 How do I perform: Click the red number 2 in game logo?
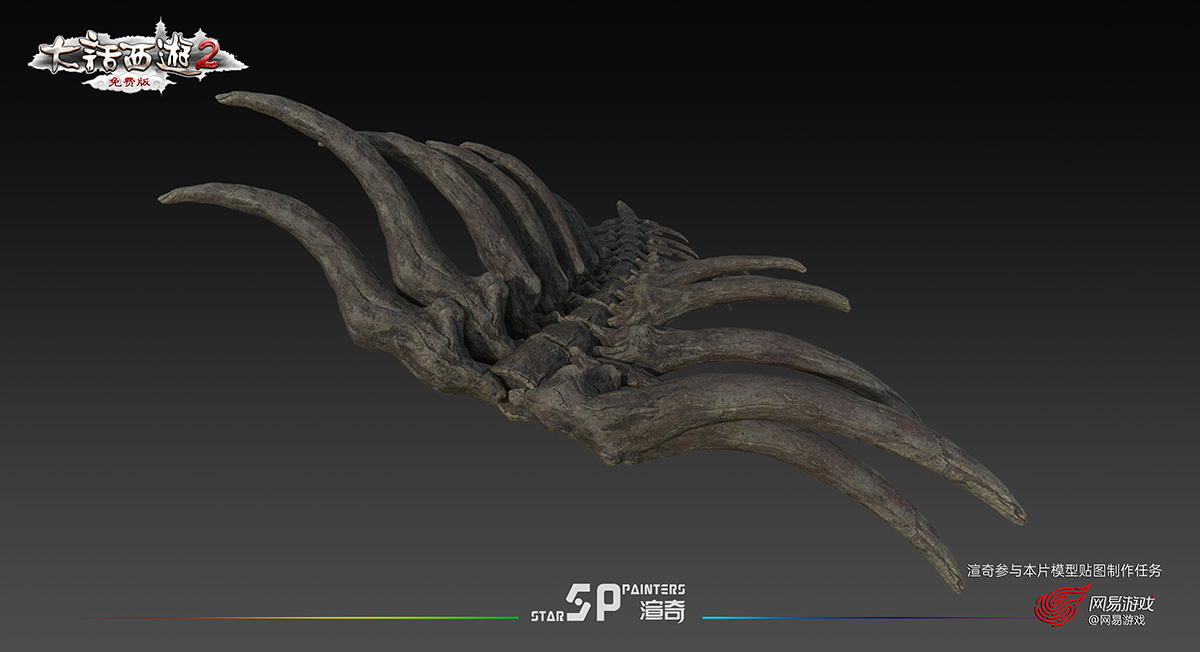(x=206, y=58)
